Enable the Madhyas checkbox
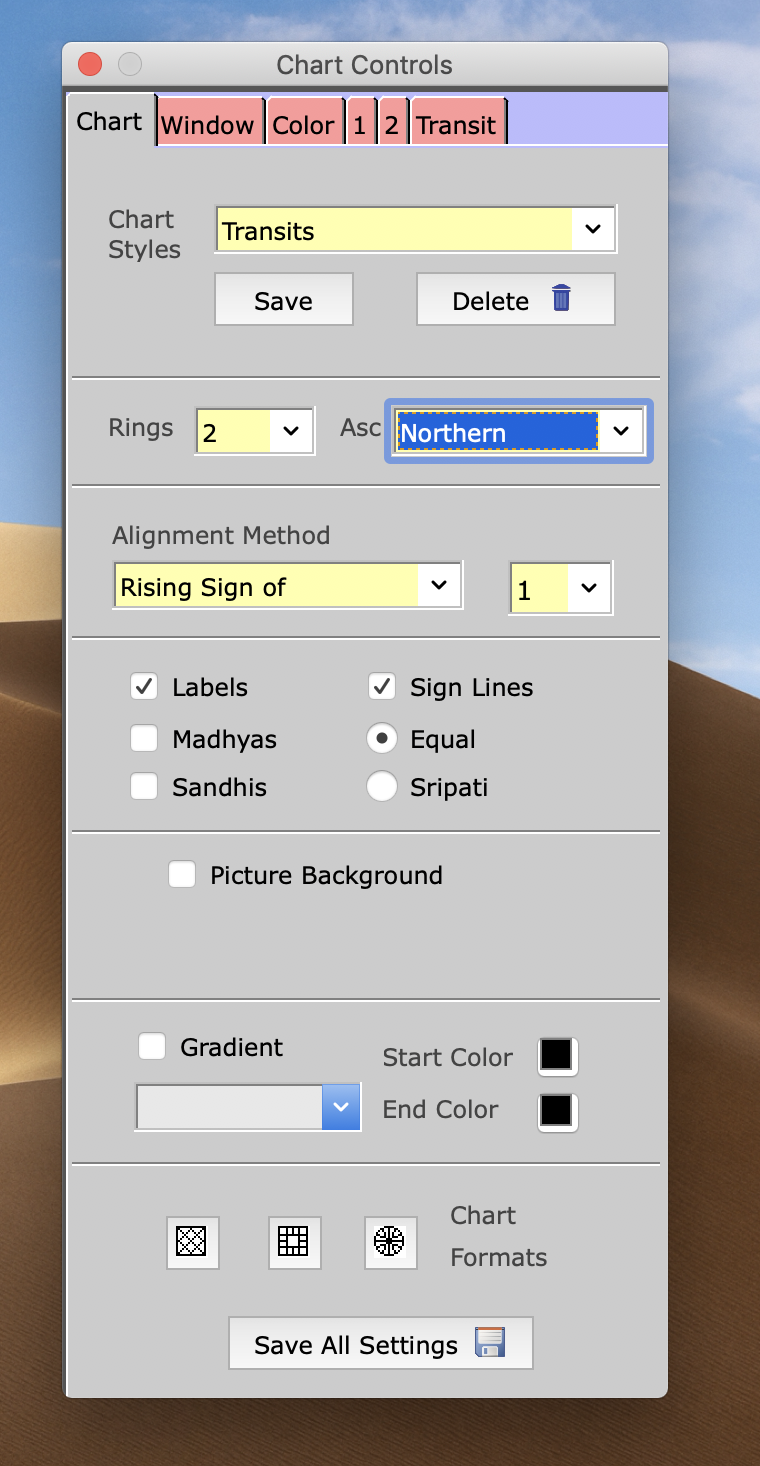This screenshot has width=760, height=1466. point(144,739)
